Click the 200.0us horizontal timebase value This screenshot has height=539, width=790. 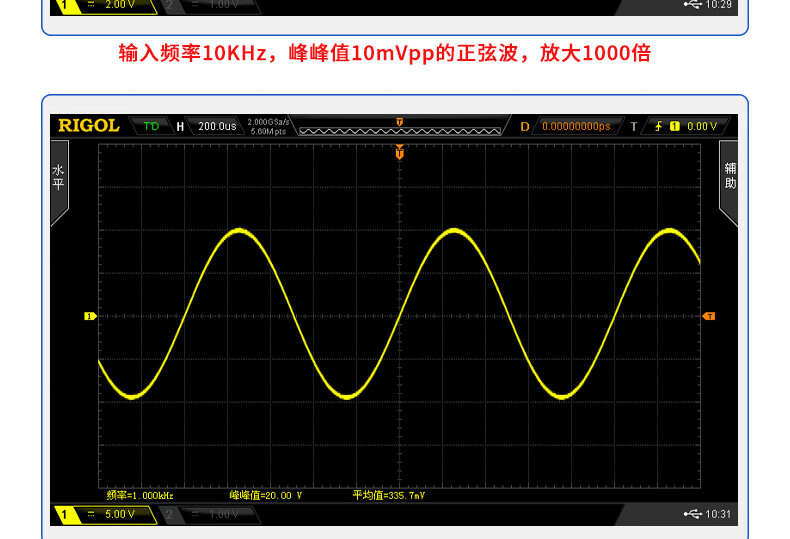point(216,126)
